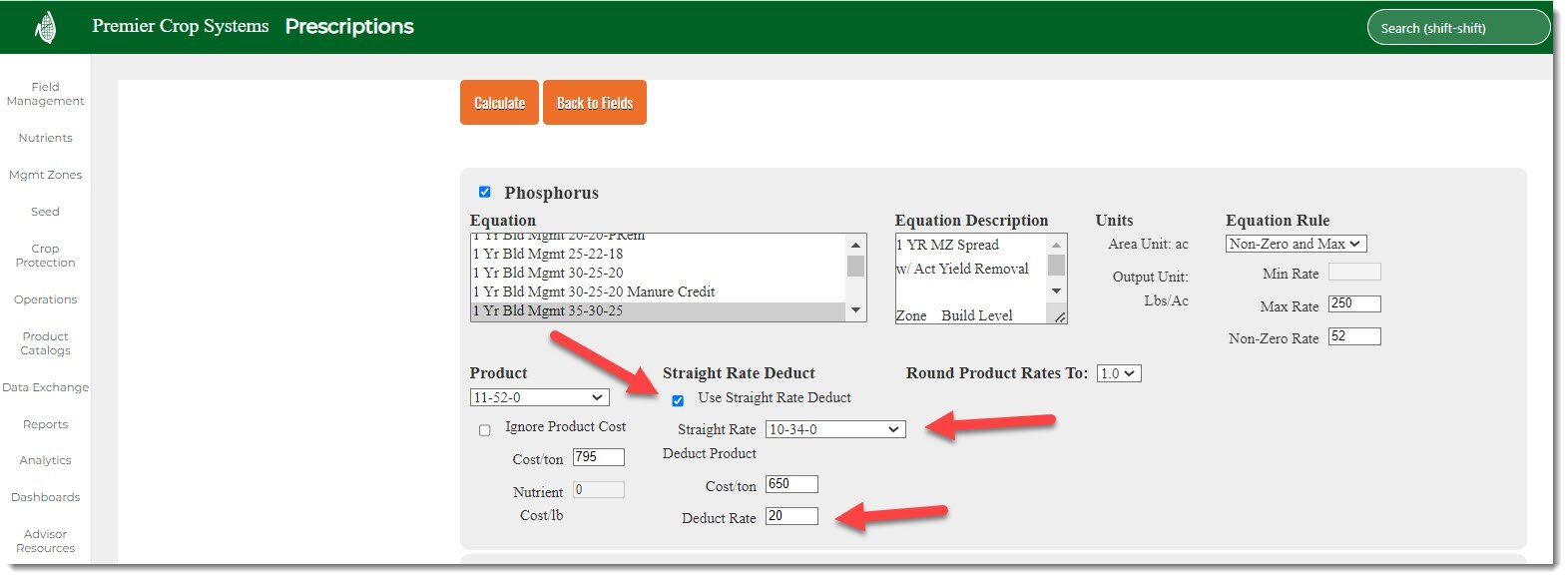Toggle the Phosphorus checkbox
The height and width of the screenshot is (579, 1568).
pos(485,192)
